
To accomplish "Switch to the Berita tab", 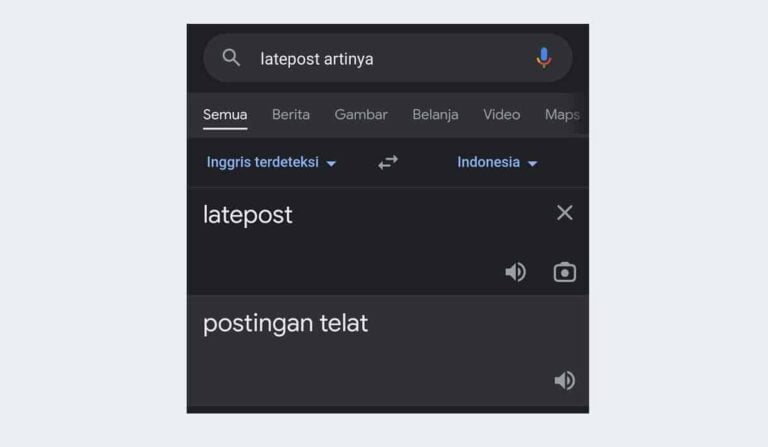I will pos(291,115).
